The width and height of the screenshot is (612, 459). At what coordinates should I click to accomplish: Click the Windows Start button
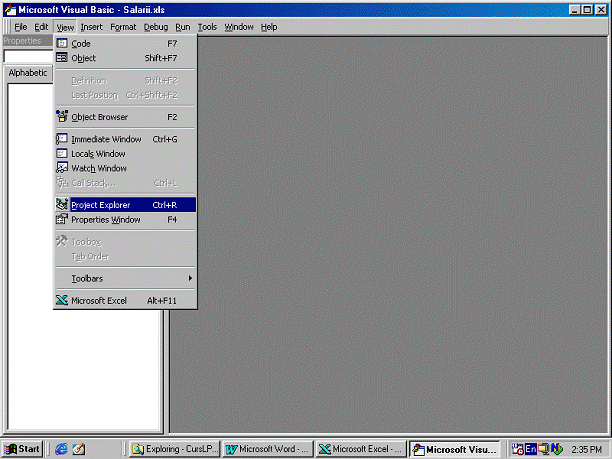tap(22, 449)
